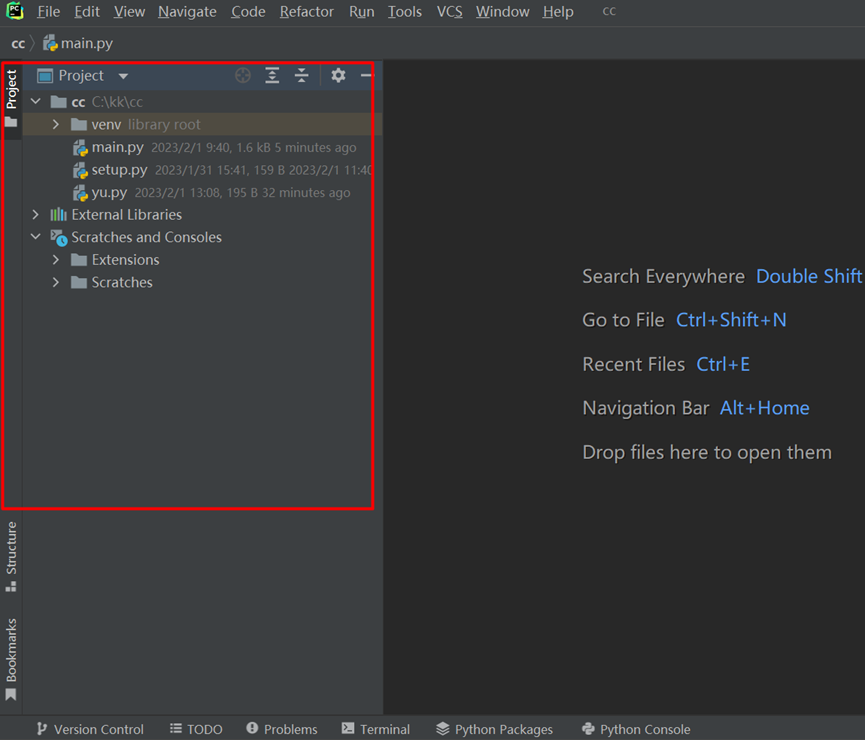
Task: Click the yu.py Python file icon
Action: tap(81, 193)
